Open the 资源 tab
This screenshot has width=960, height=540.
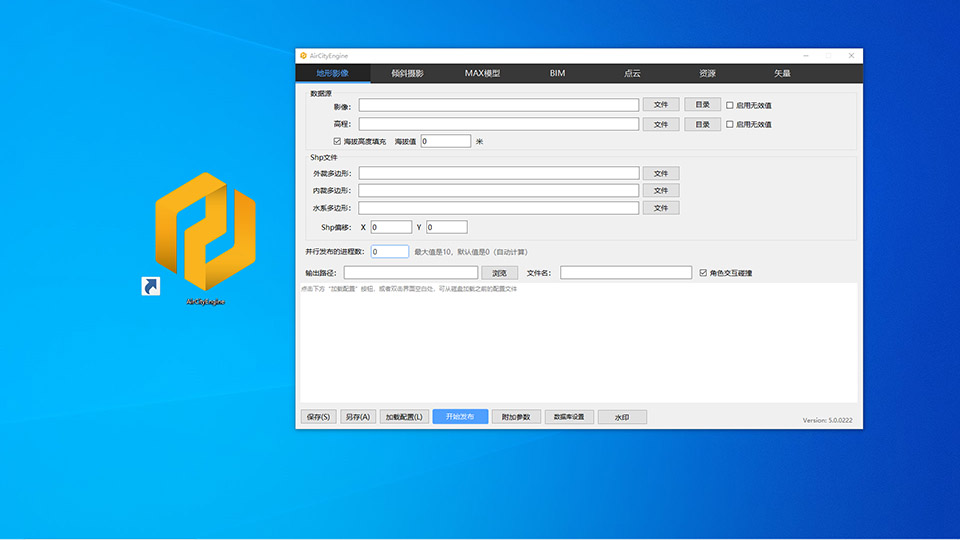[x=707, y=73]
